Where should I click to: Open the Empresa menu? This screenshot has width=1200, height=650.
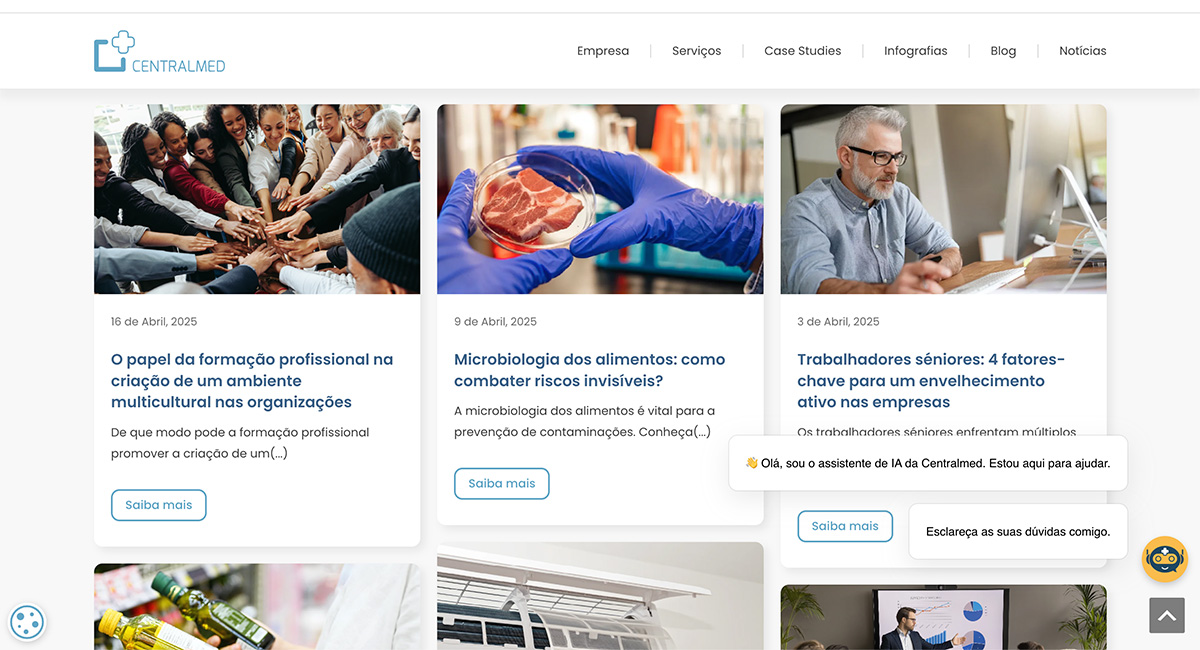603,51
